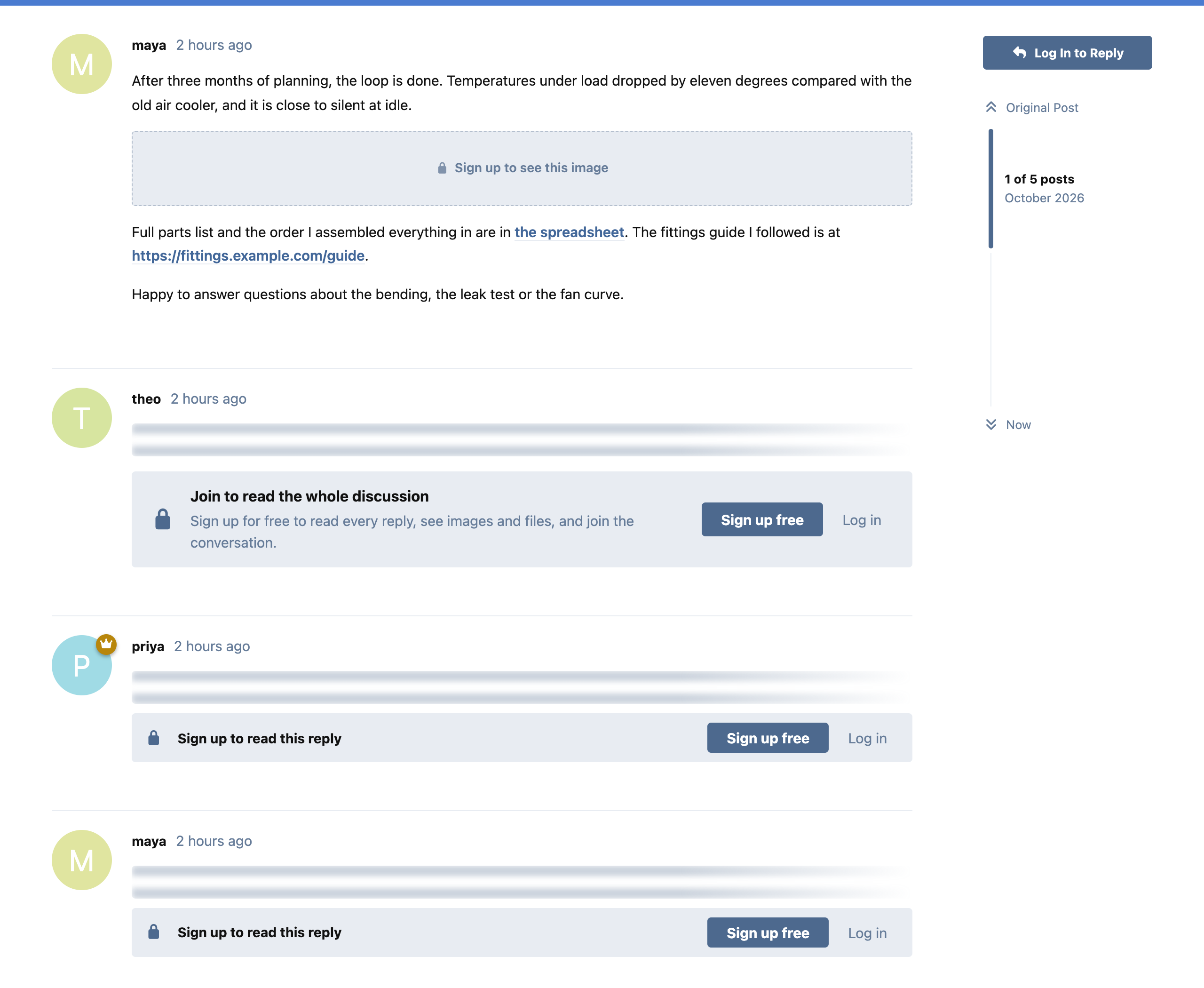Click maya username on first post

tap(149, 46)
